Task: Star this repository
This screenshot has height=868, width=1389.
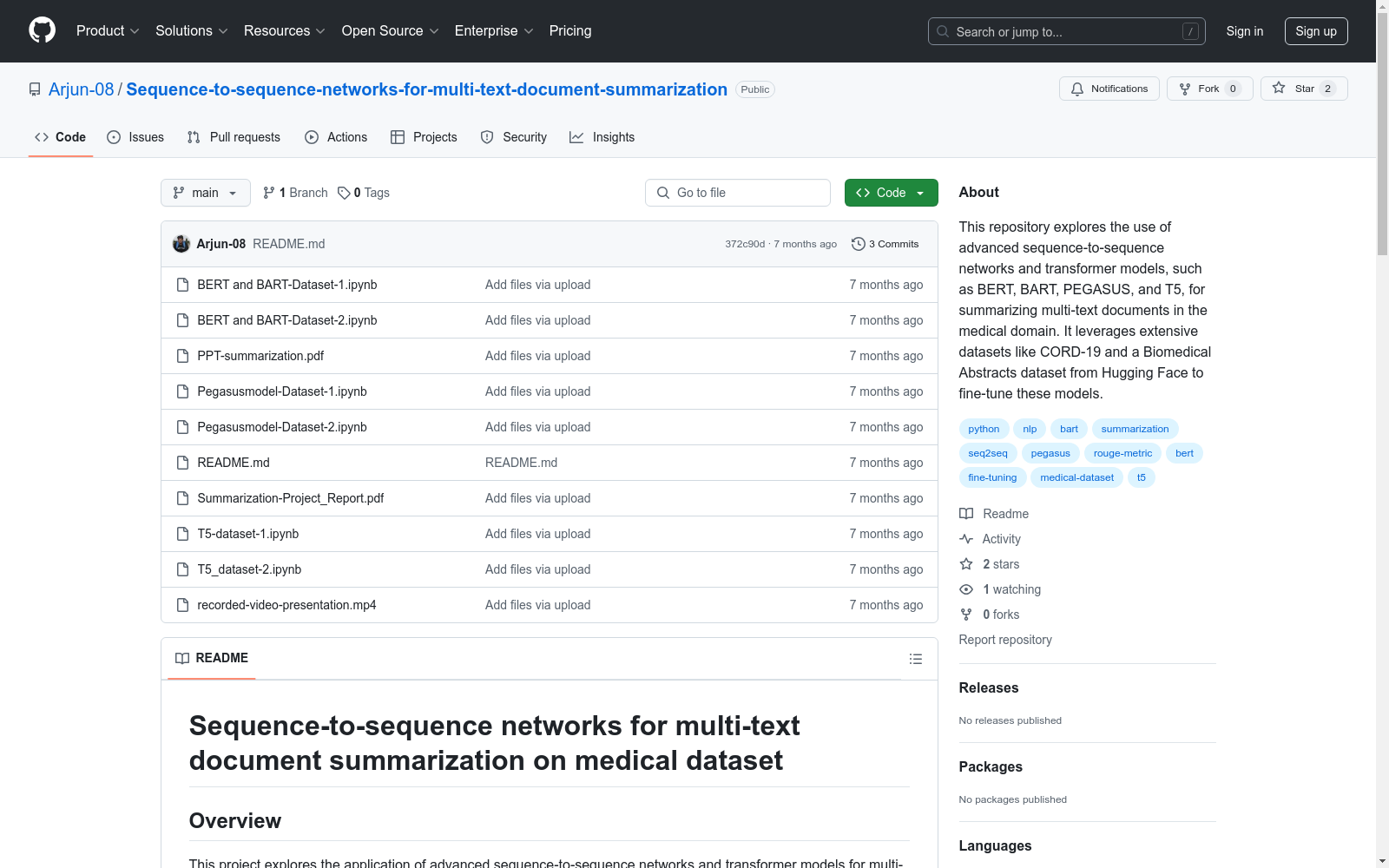Action: point(1303,89)
